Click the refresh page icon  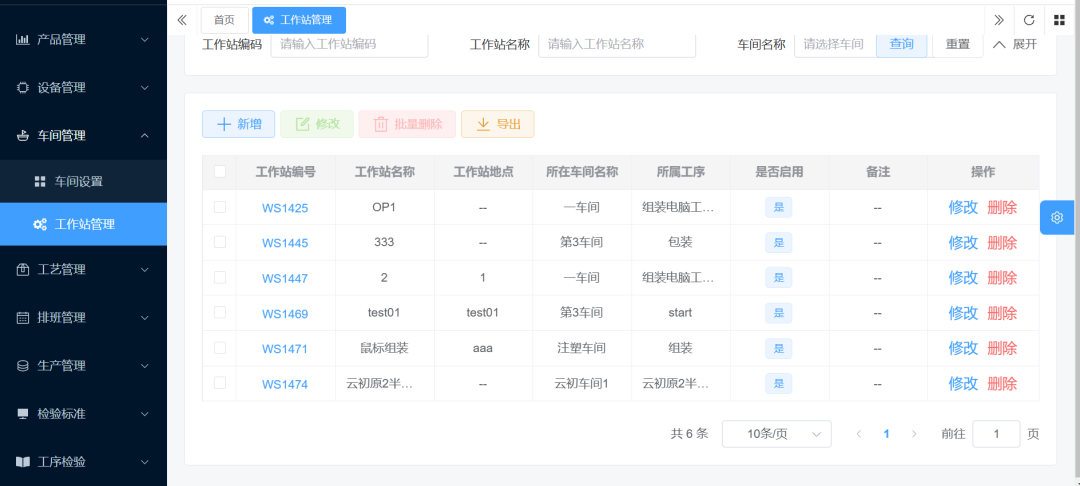1028,20
